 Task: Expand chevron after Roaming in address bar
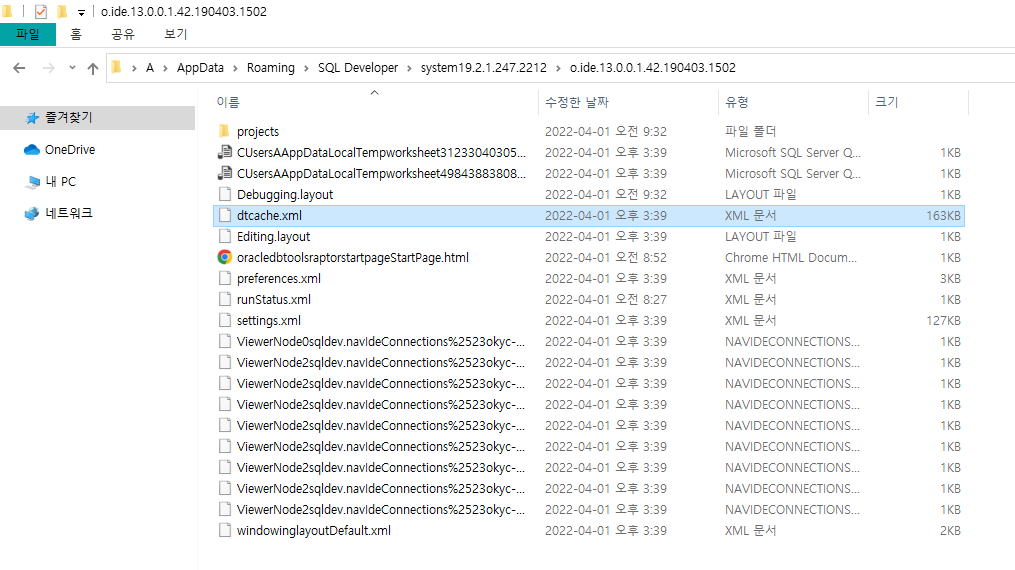[306, 68]
